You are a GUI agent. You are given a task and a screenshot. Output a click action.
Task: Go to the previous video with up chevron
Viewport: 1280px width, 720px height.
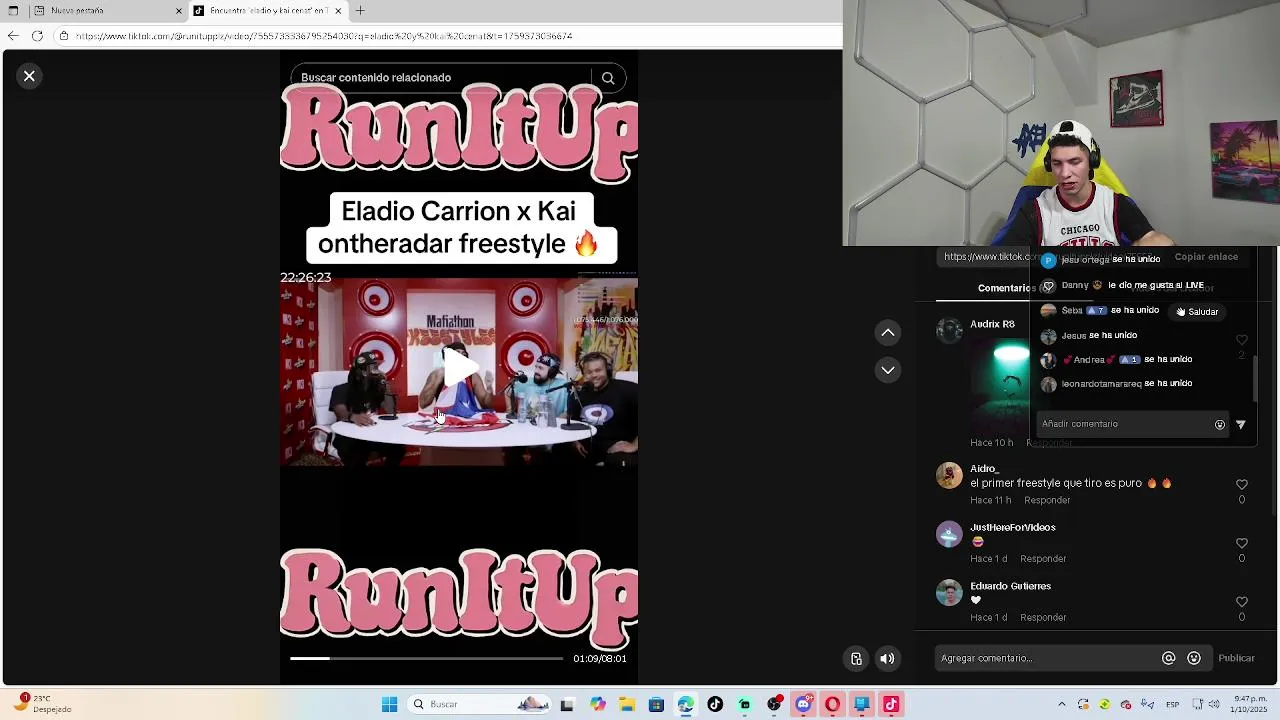point(888,333)
